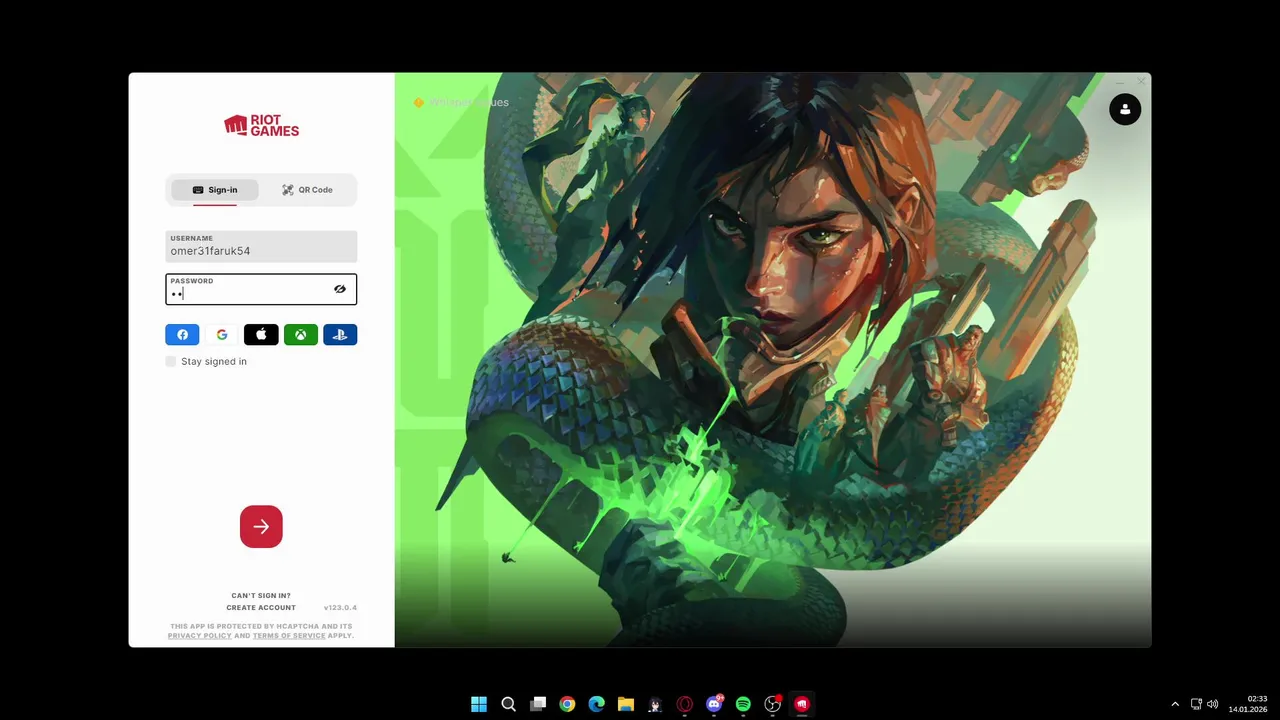Focus the Password input field
This screenshot has width=1280, height=720.
tap(261, 289)
